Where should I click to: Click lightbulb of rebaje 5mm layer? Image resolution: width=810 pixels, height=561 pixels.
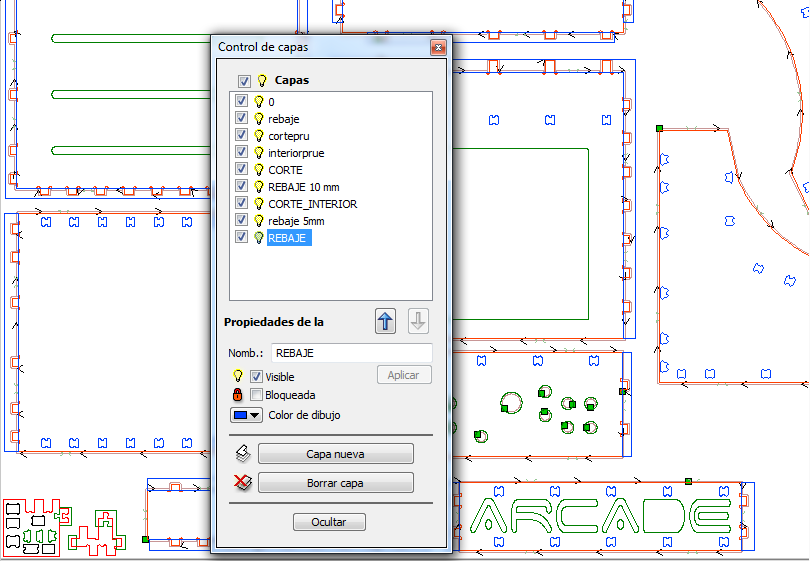(259, 220)
